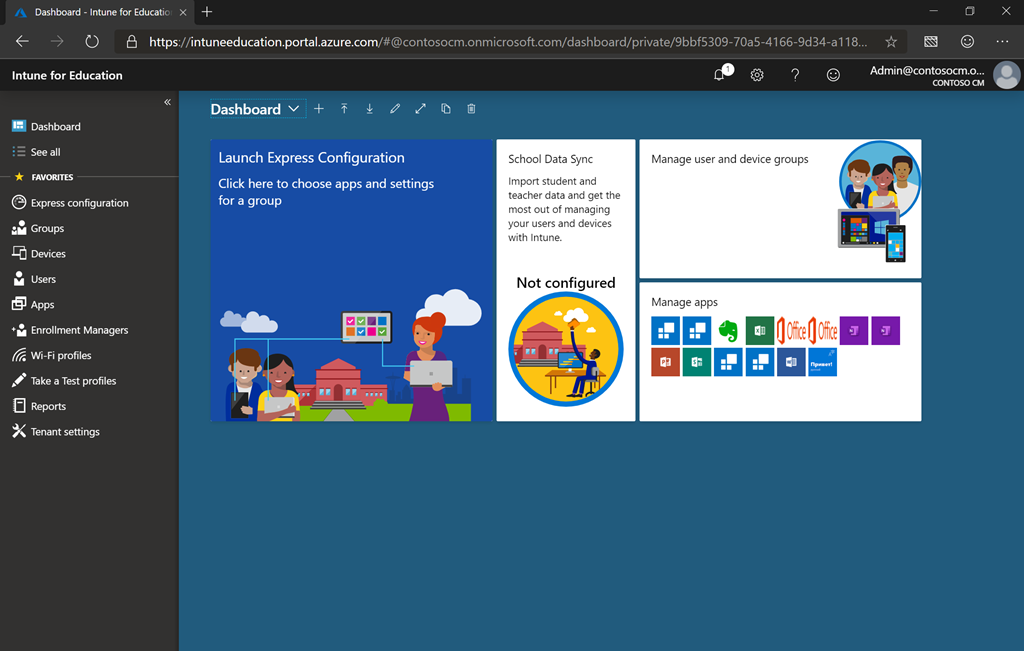Open the browser More options menu
The width and height of the screenshot is (1024, 651).
tap(1001, 41)
